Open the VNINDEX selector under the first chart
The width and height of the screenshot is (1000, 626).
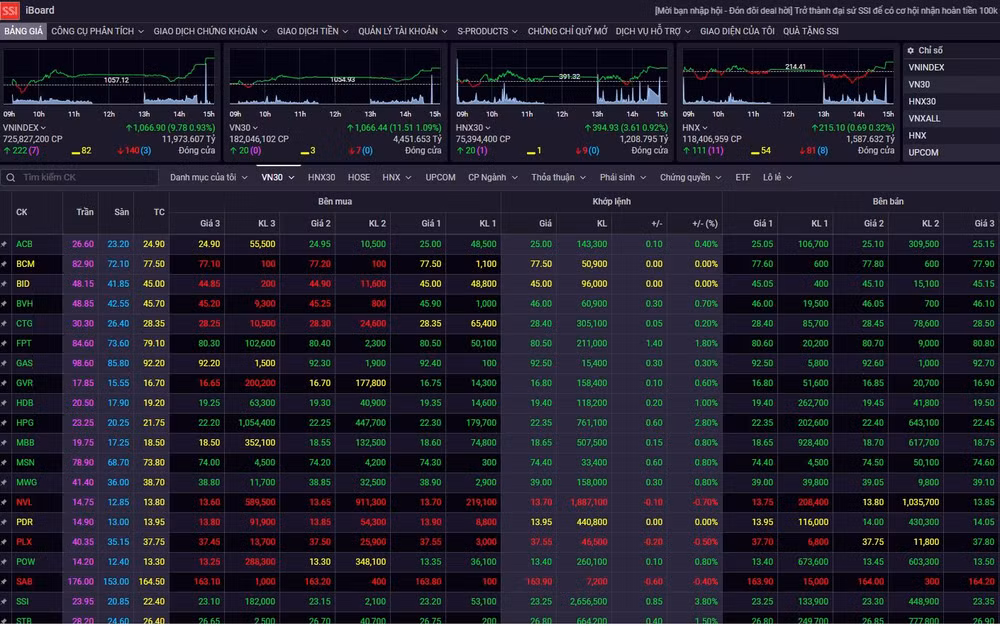pyautogui.click(x=24, y=128)
